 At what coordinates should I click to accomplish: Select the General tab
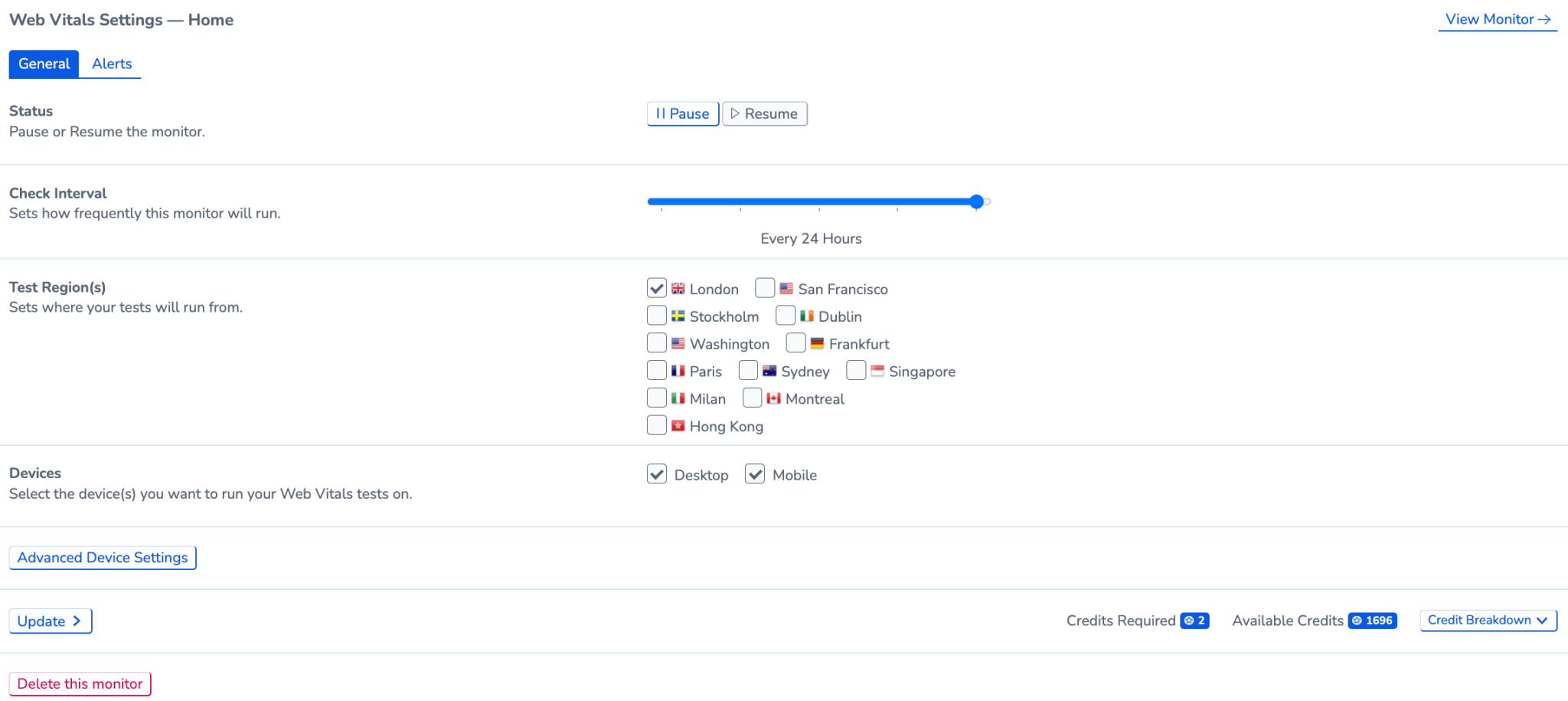pyautogui.click(x=44, y=64)
